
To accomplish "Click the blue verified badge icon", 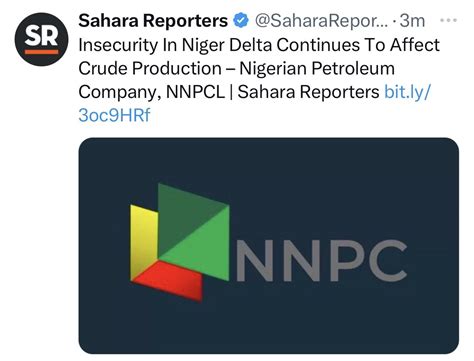I will click(x=241, y=21).
